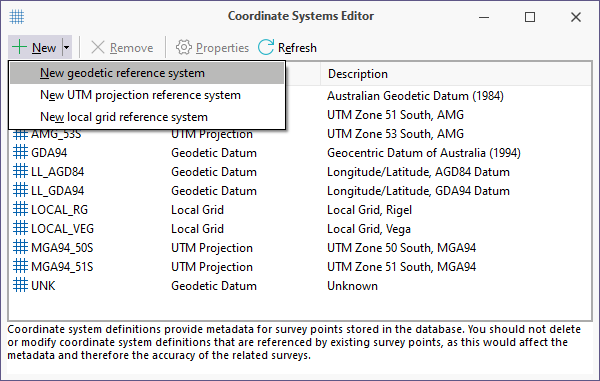
Task: Select the AMG_53S row
Action: click(x=300, y=135)
